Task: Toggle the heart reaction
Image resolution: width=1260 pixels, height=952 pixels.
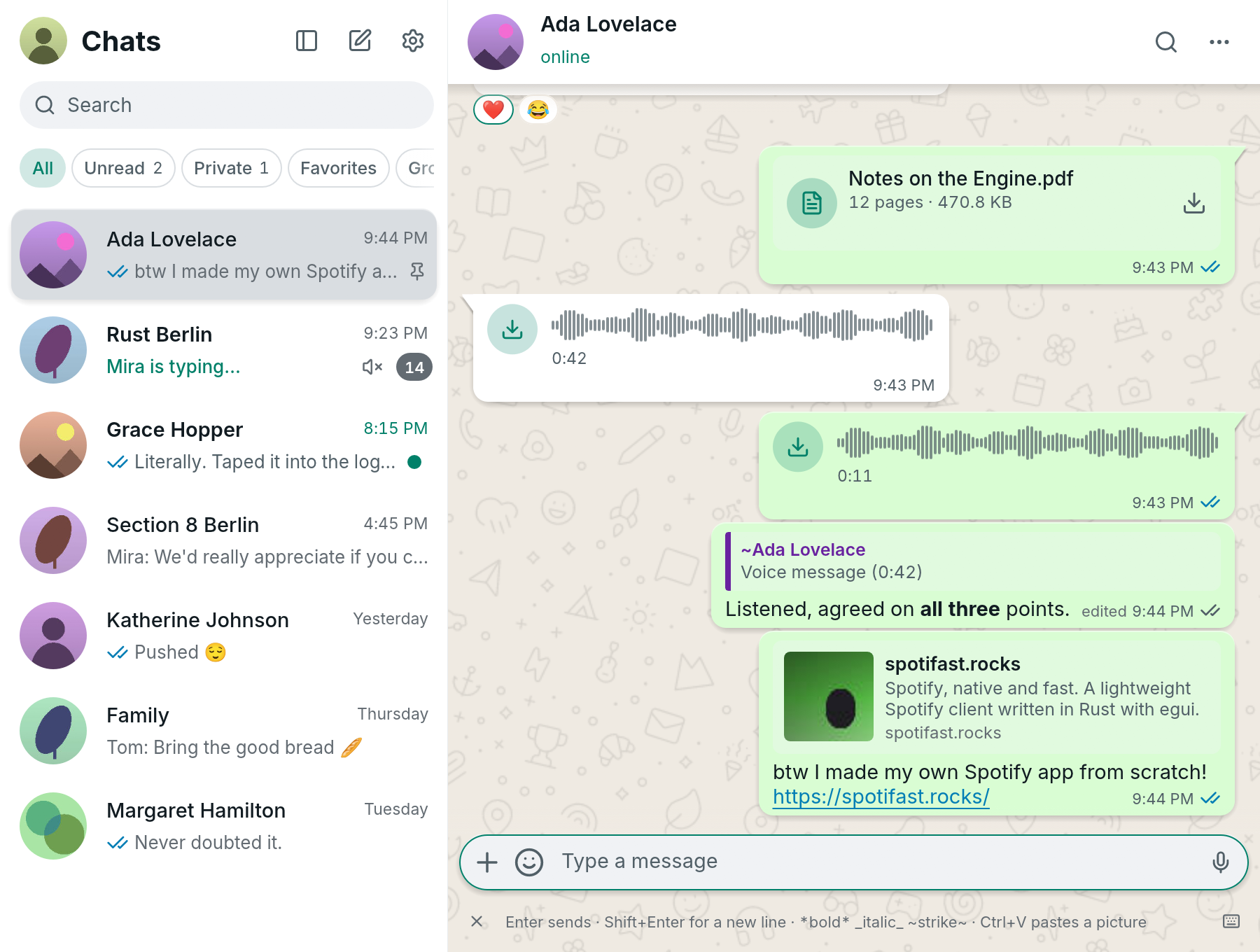Action: (493, 109)
